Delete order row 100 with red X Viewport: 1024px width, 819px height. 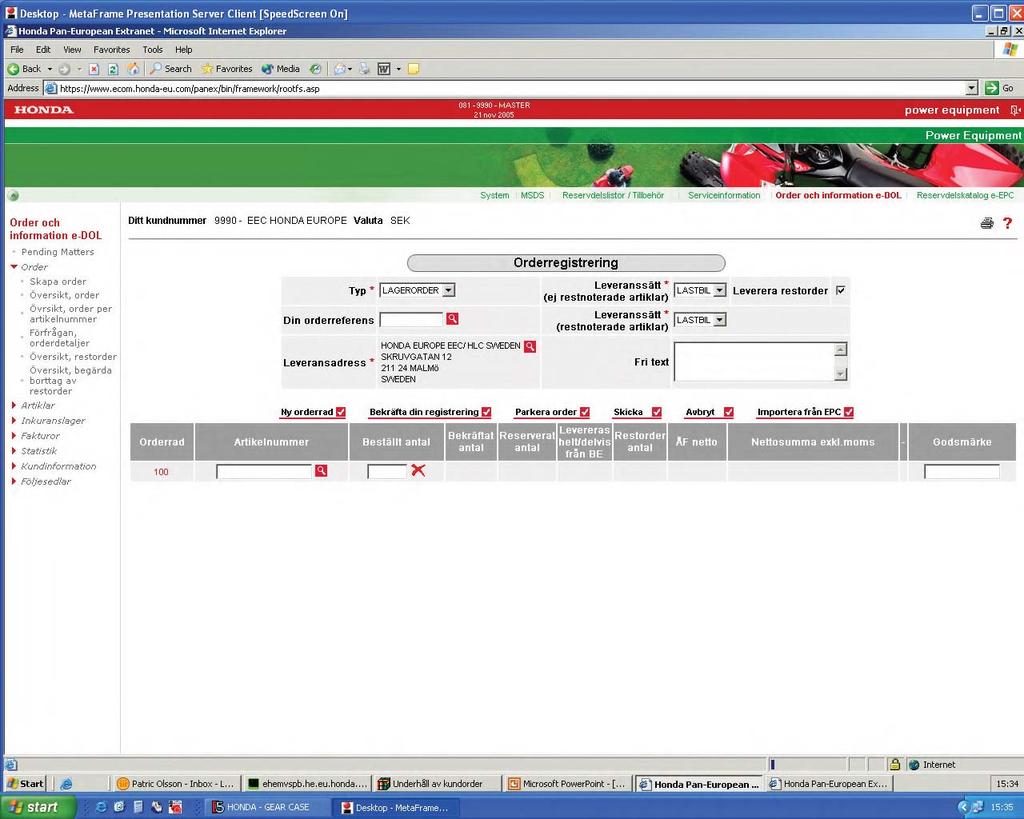click(x=418, y=470)
